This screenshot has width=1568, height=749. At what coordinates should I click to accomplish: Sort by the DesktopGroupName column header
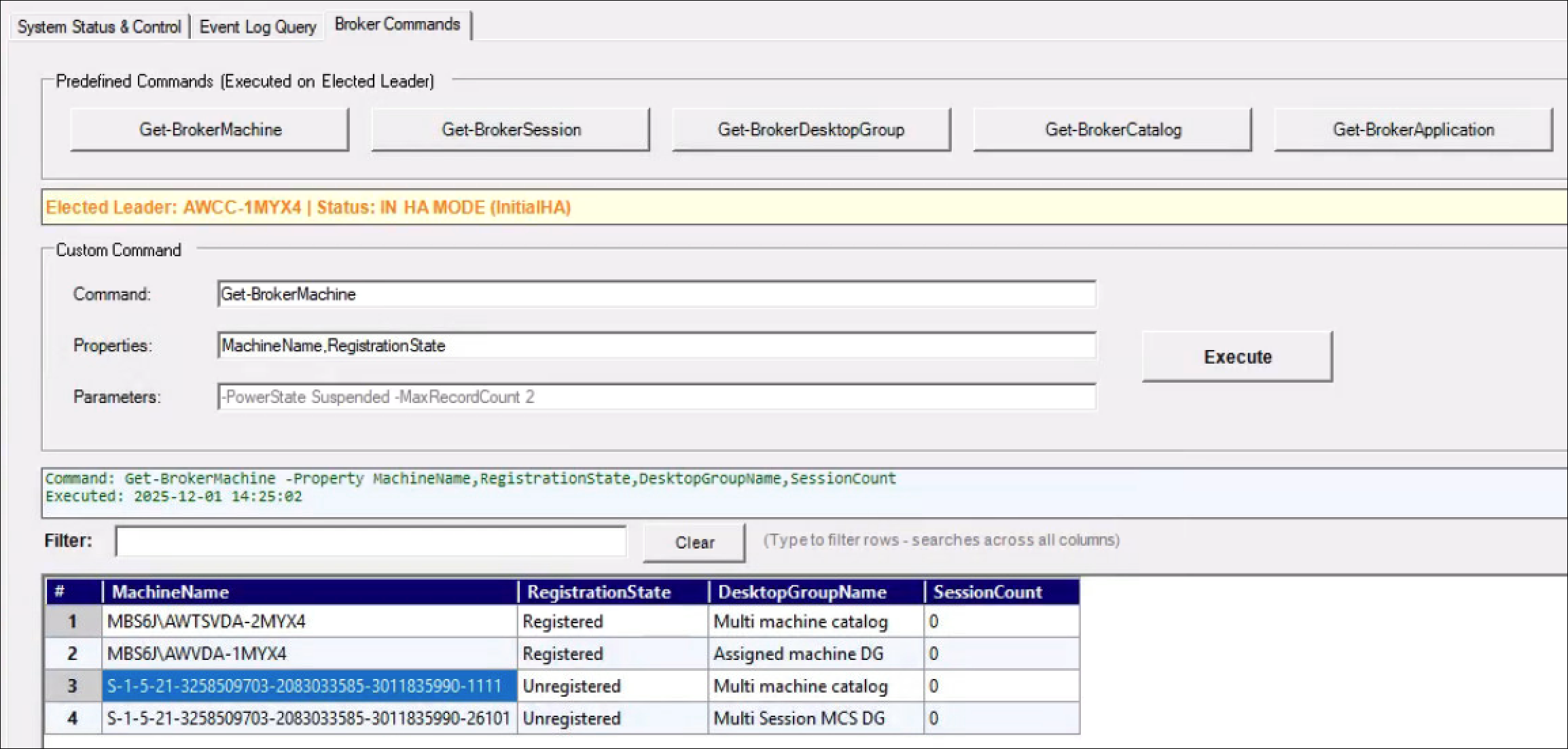click(x=816, y=592)
